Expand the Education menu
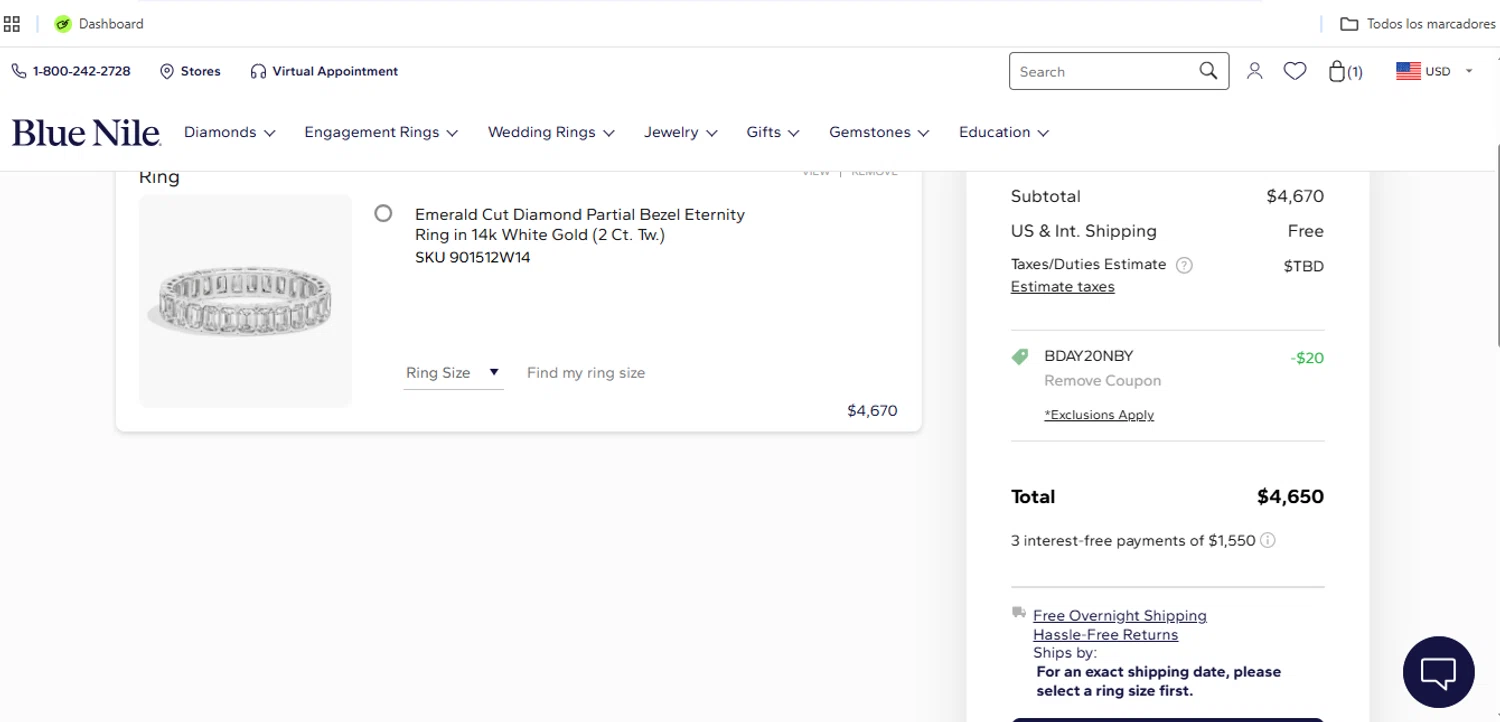This screenshot has width=1500, height=722. click(1004, 132)
